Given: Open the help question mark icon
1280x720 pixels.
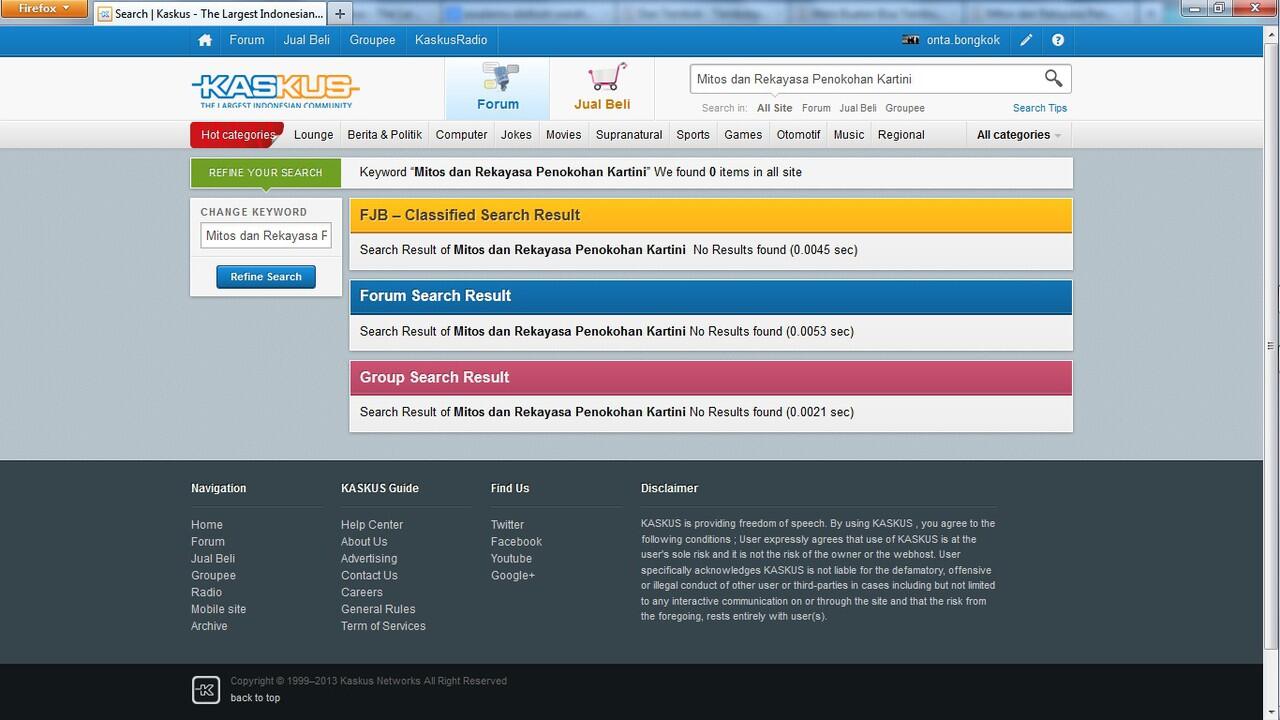Looking at the screenshot, I should click(1057, 40).
